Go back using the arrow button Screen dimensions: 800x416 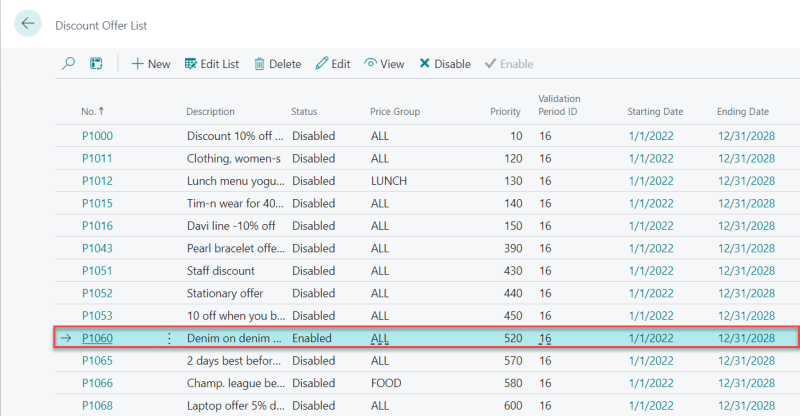[x=28, y=23]
